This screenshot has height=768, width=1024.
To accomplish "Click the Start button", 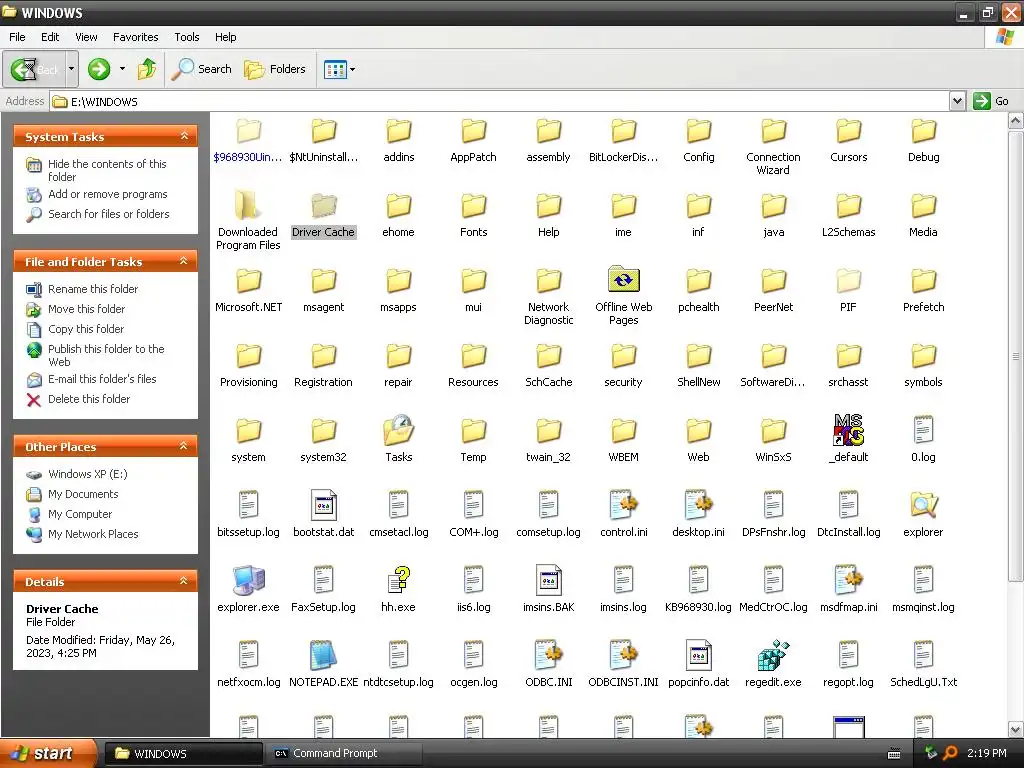I will coord(47,753).
